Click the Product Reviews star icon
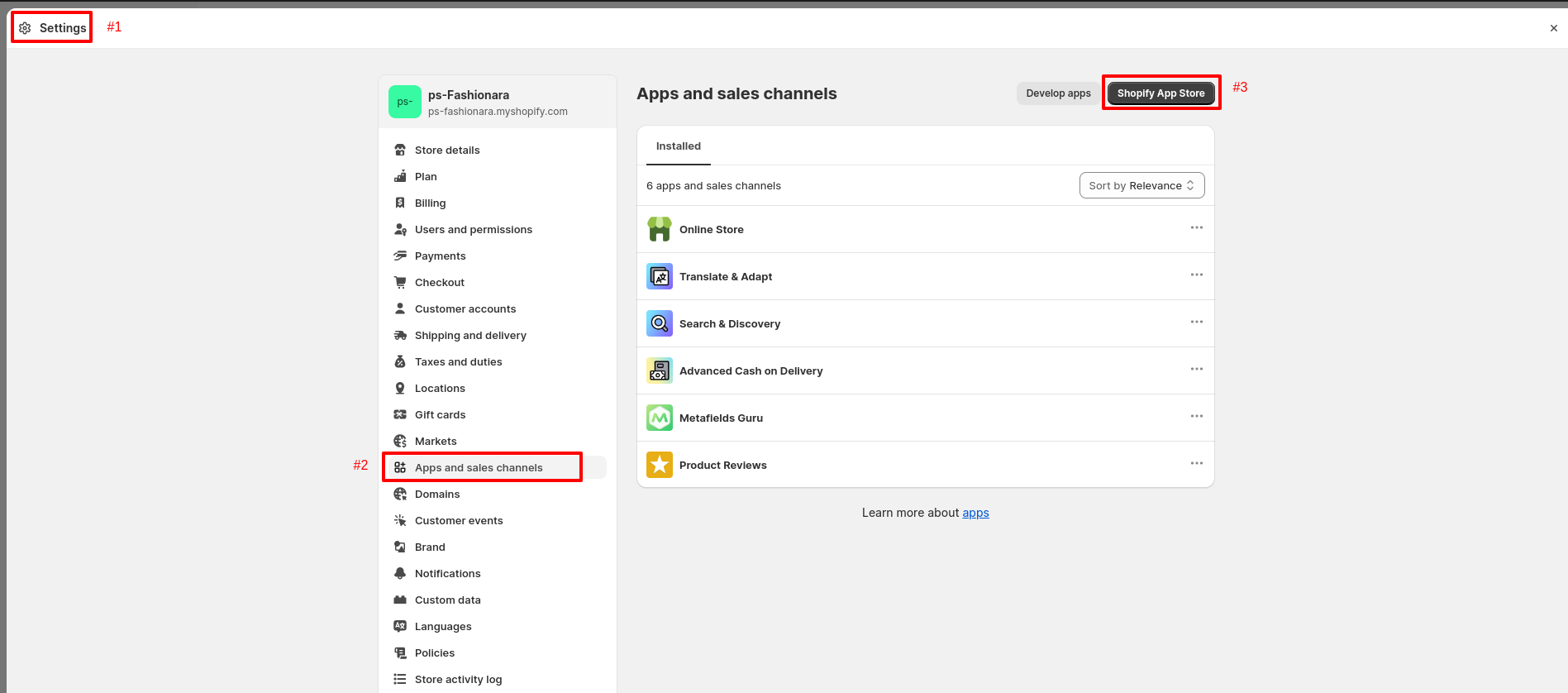 click(x=660, y=465)
